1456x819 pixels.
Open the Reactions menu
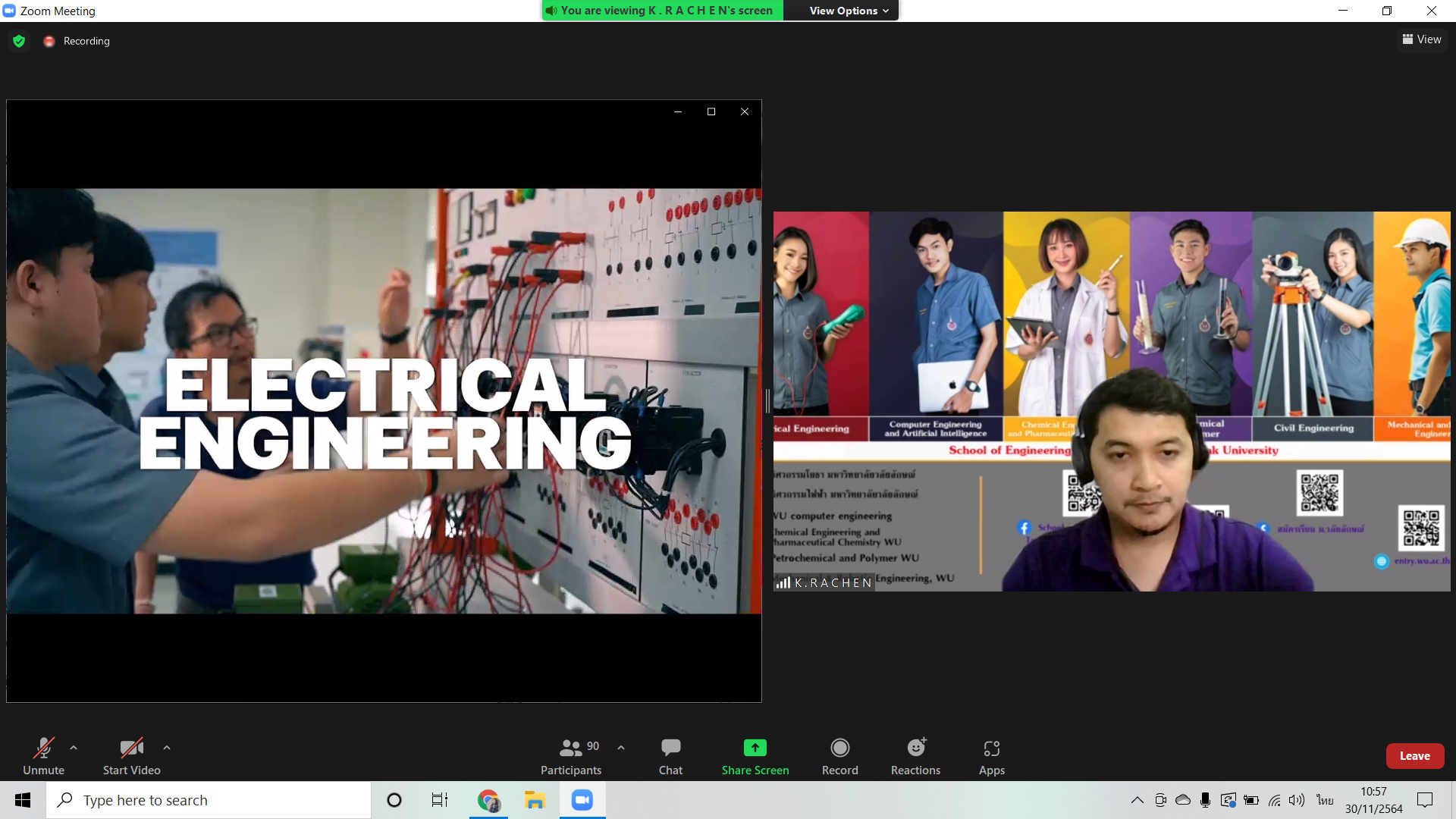coord(915,756)
